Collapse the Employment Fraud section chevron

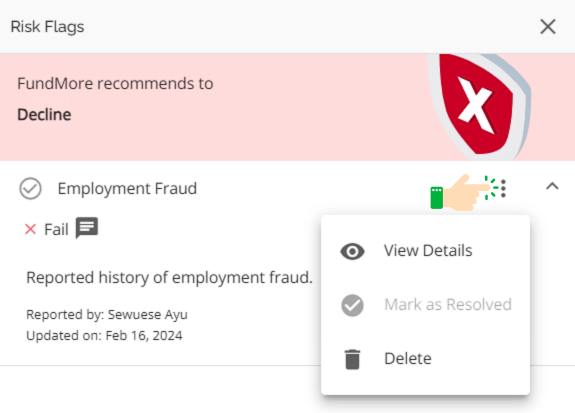552,186
